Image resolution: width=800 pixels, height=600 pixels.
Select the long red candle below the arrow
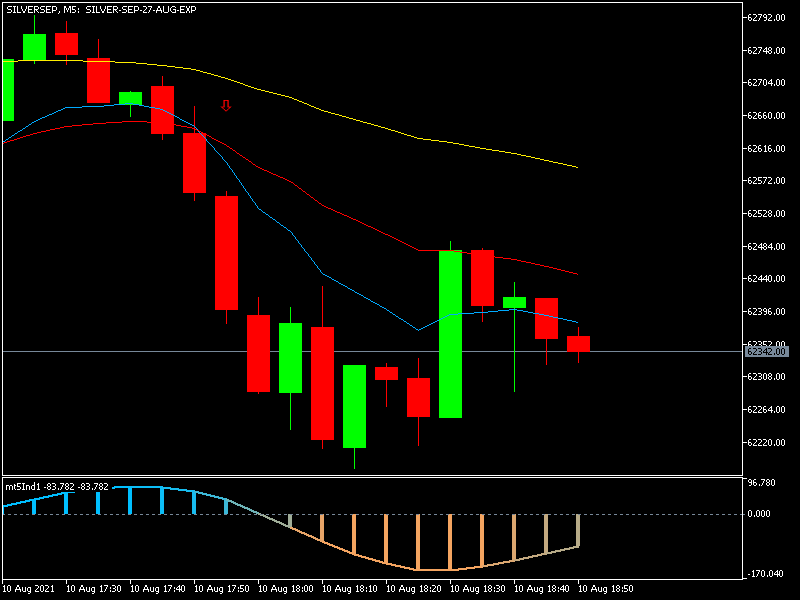227,253
